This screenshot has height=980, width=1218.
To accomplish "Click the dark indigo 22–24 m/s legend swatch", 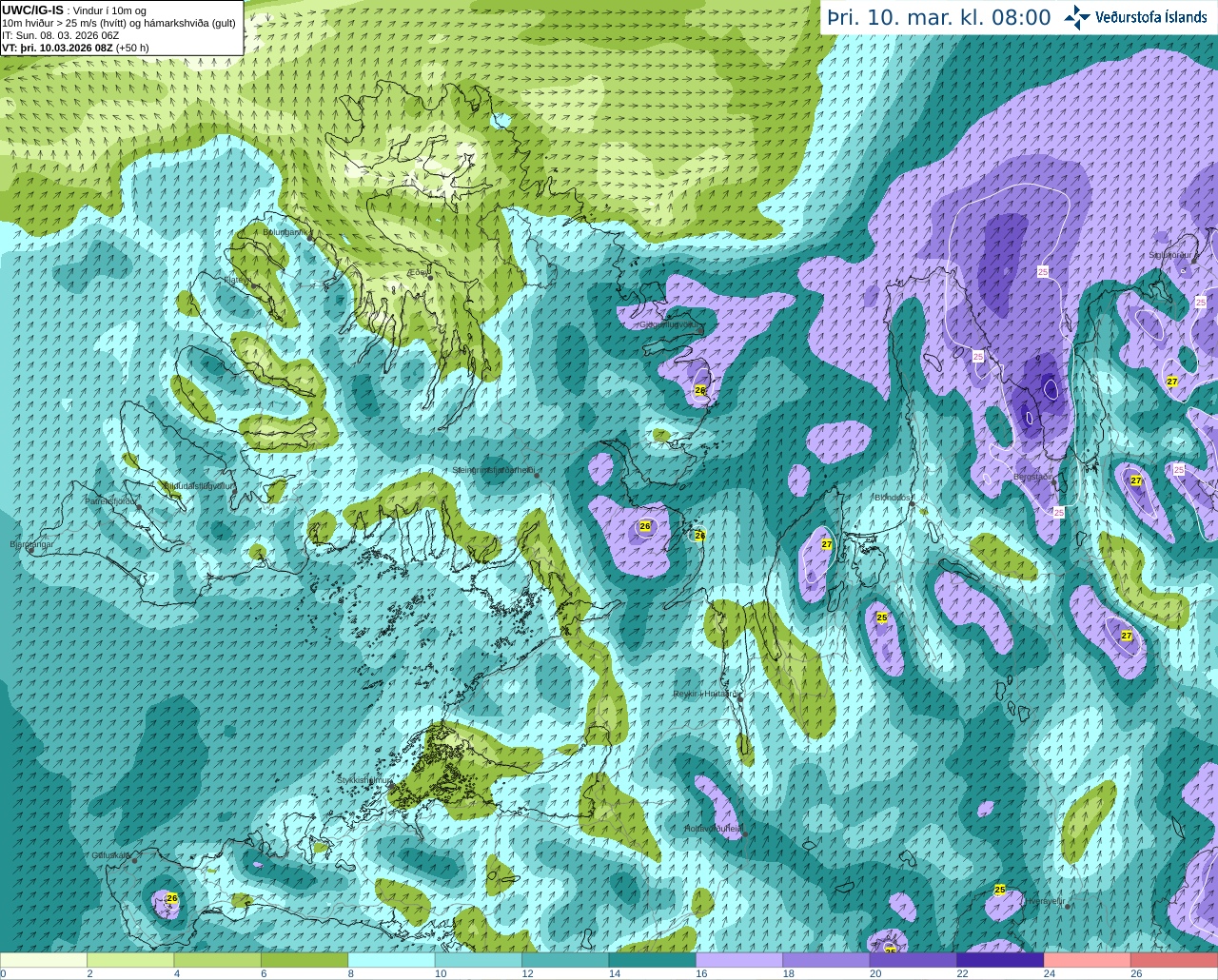I will (x=1000, y=961).
